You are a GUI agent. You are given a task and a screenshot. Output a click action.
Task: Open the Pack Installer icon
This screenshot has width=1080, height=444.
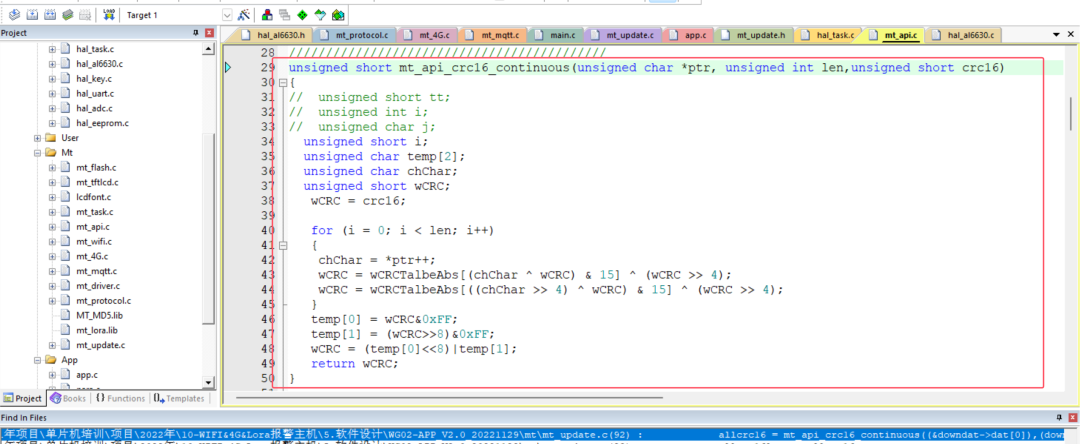[x=338, y=14]
